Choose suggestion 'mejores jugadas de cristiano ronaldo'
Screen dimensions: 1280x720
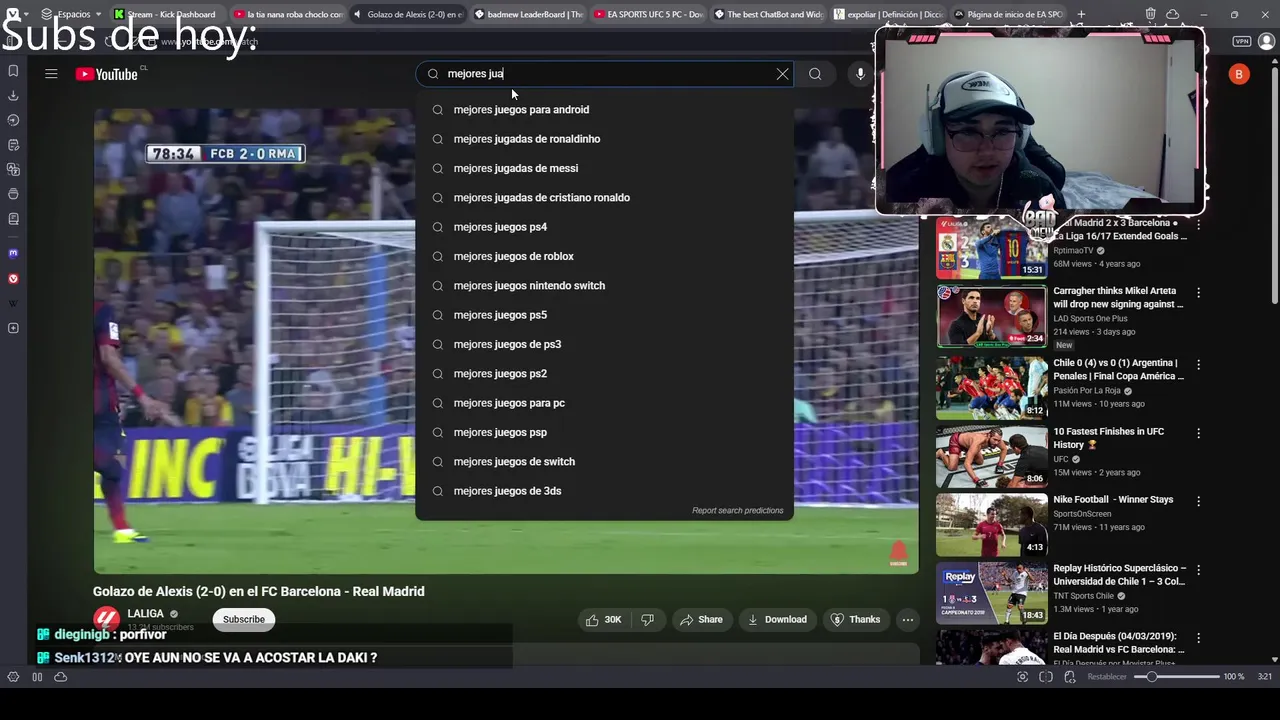point(604,198)
